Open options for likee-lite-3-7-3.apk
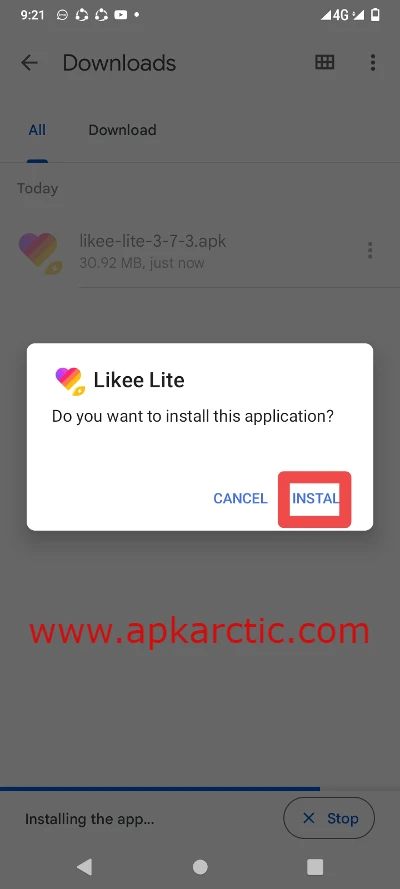400x889 pixels. [370, 250]
